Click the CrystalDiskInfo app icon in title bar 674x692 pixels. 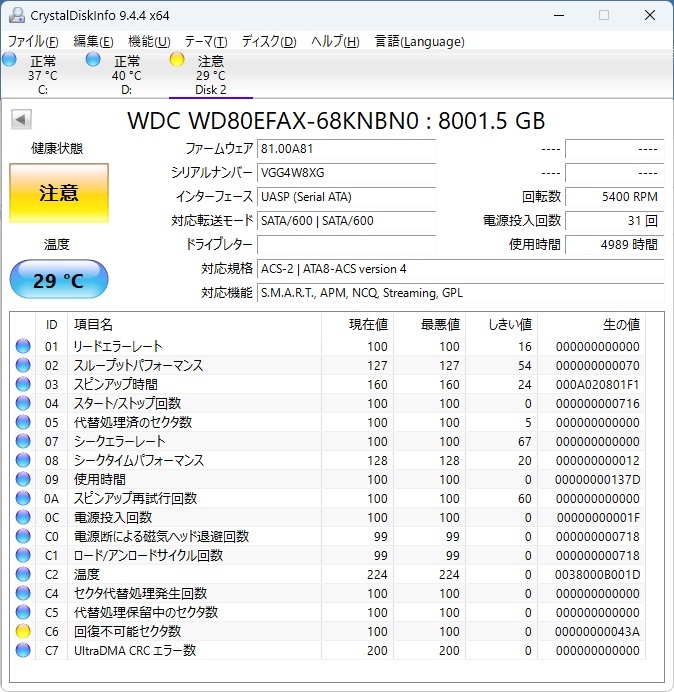17,15
